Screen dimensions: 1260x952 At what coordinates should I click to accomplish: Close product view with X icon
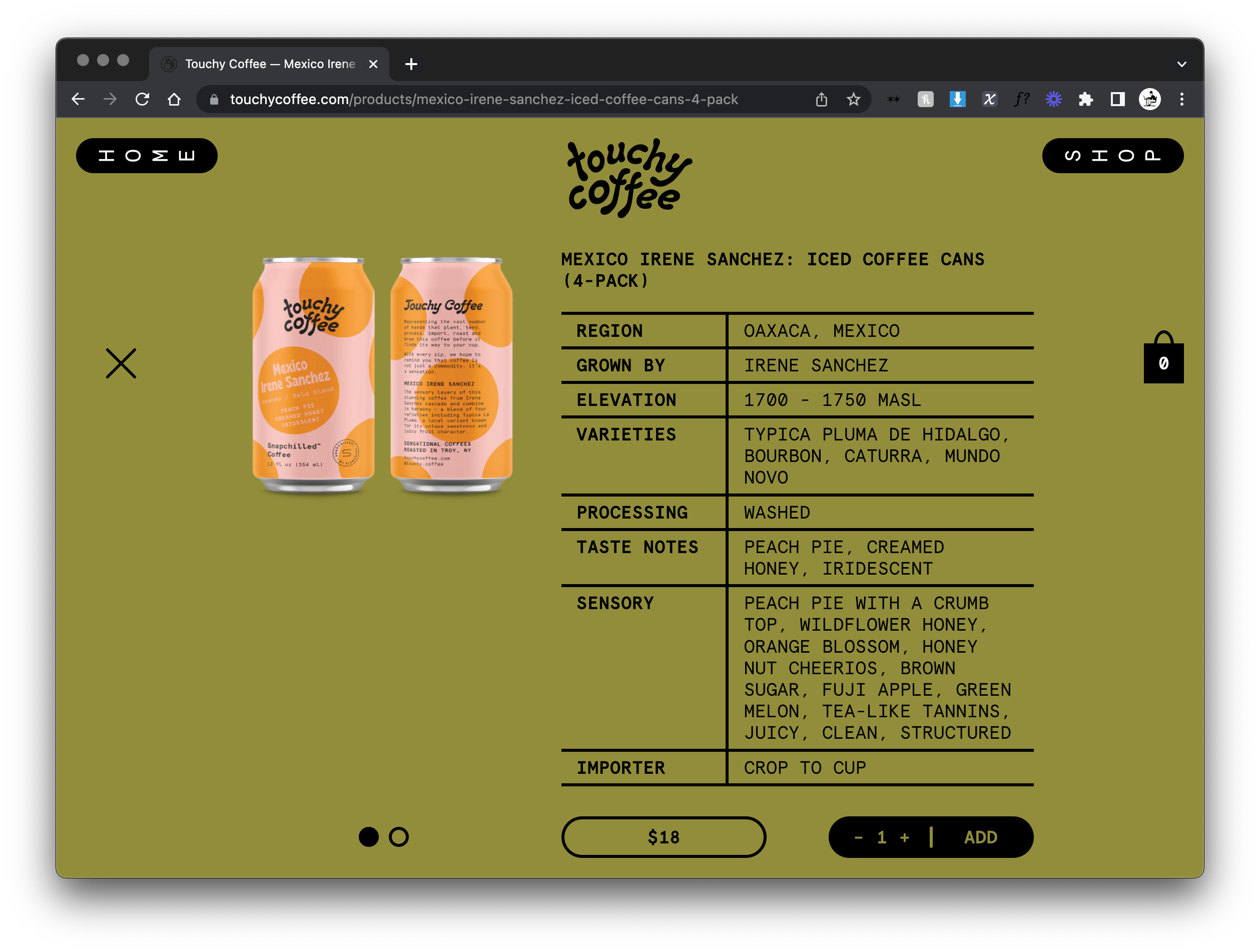tap(121, 363)
